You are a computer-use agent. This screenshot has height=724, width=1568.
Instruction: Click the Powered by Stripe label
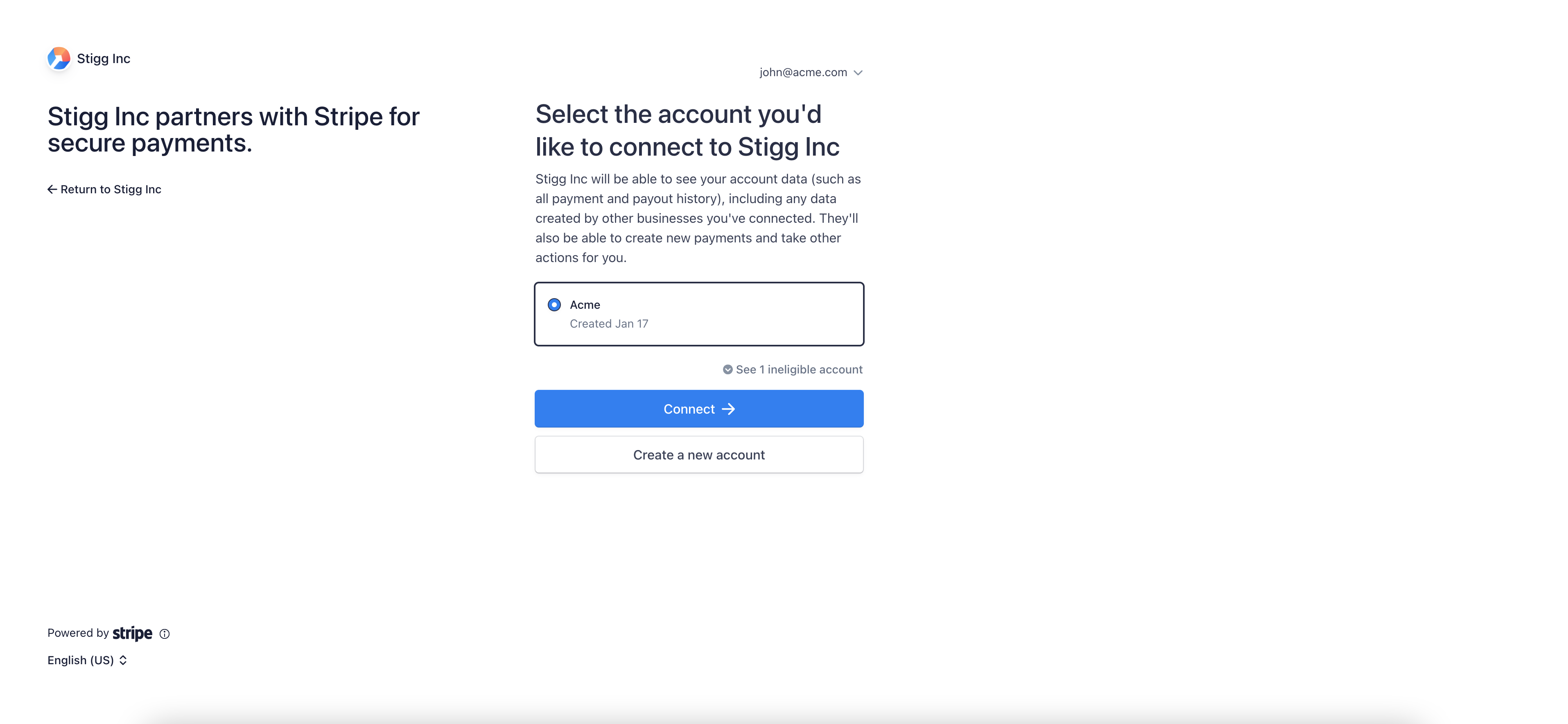point(100,633)
